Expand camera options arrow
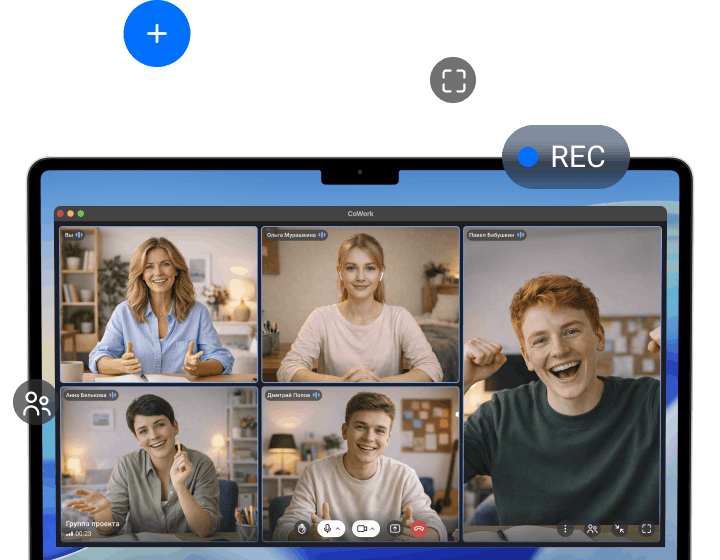Screen dimensions: 720x560 (373, 528)
